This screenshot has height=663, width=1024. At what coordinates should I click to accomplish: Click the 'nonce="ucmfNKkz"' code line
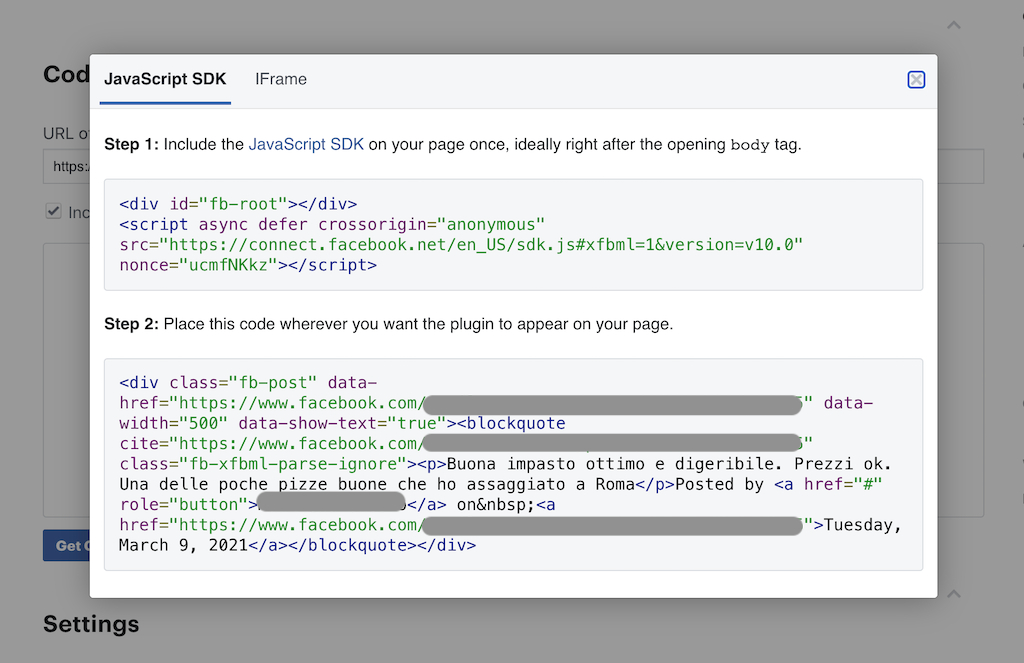[x=248, y=265]
